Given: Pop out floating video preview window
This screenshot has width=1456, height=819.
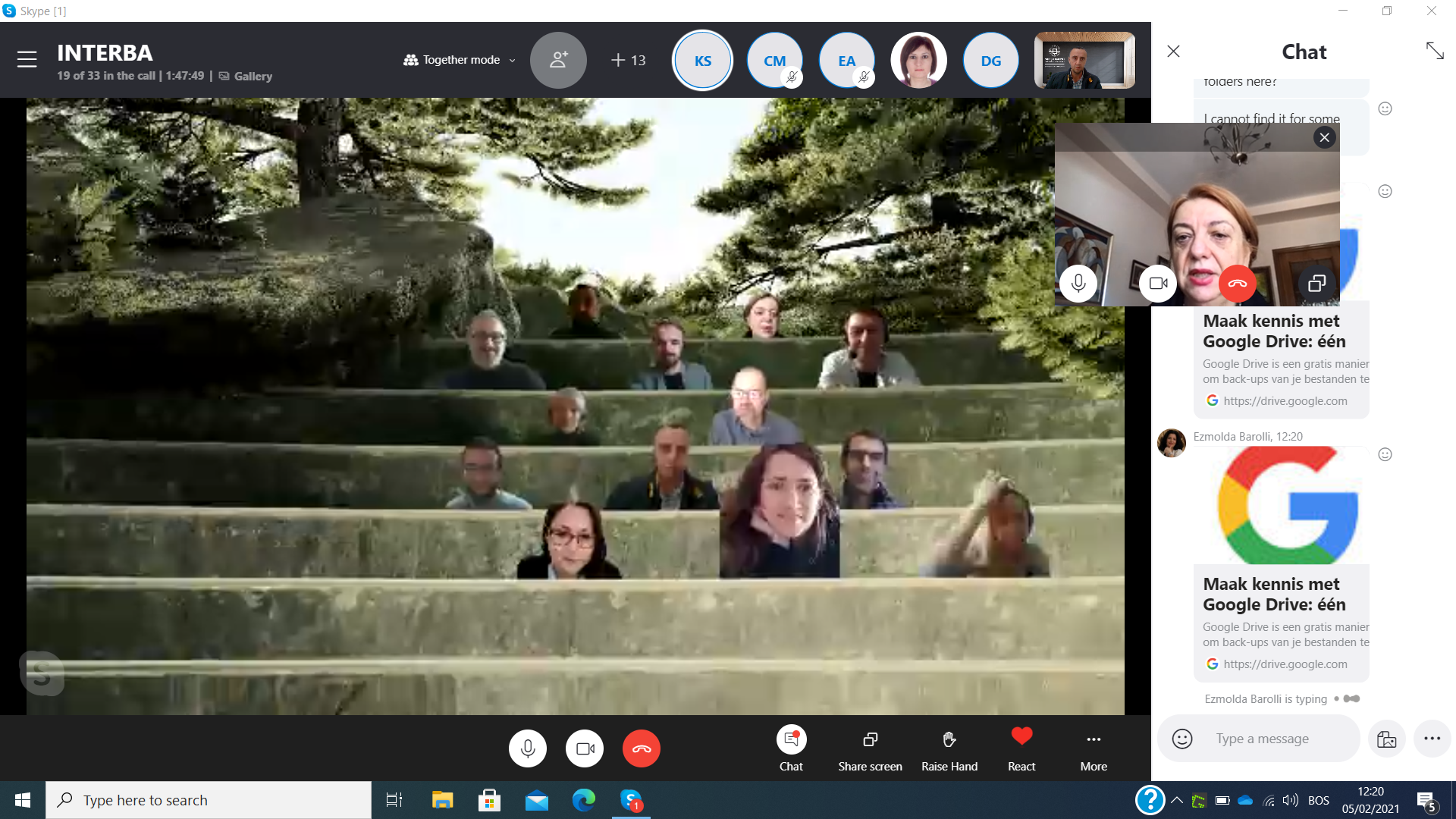Looking at the screenshot, I should 1316,284.
